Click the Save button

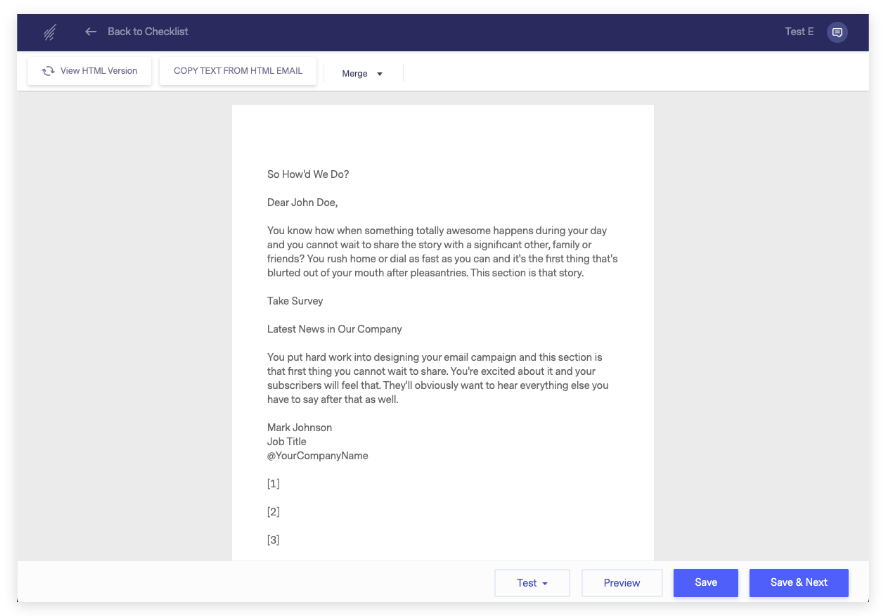705,582
